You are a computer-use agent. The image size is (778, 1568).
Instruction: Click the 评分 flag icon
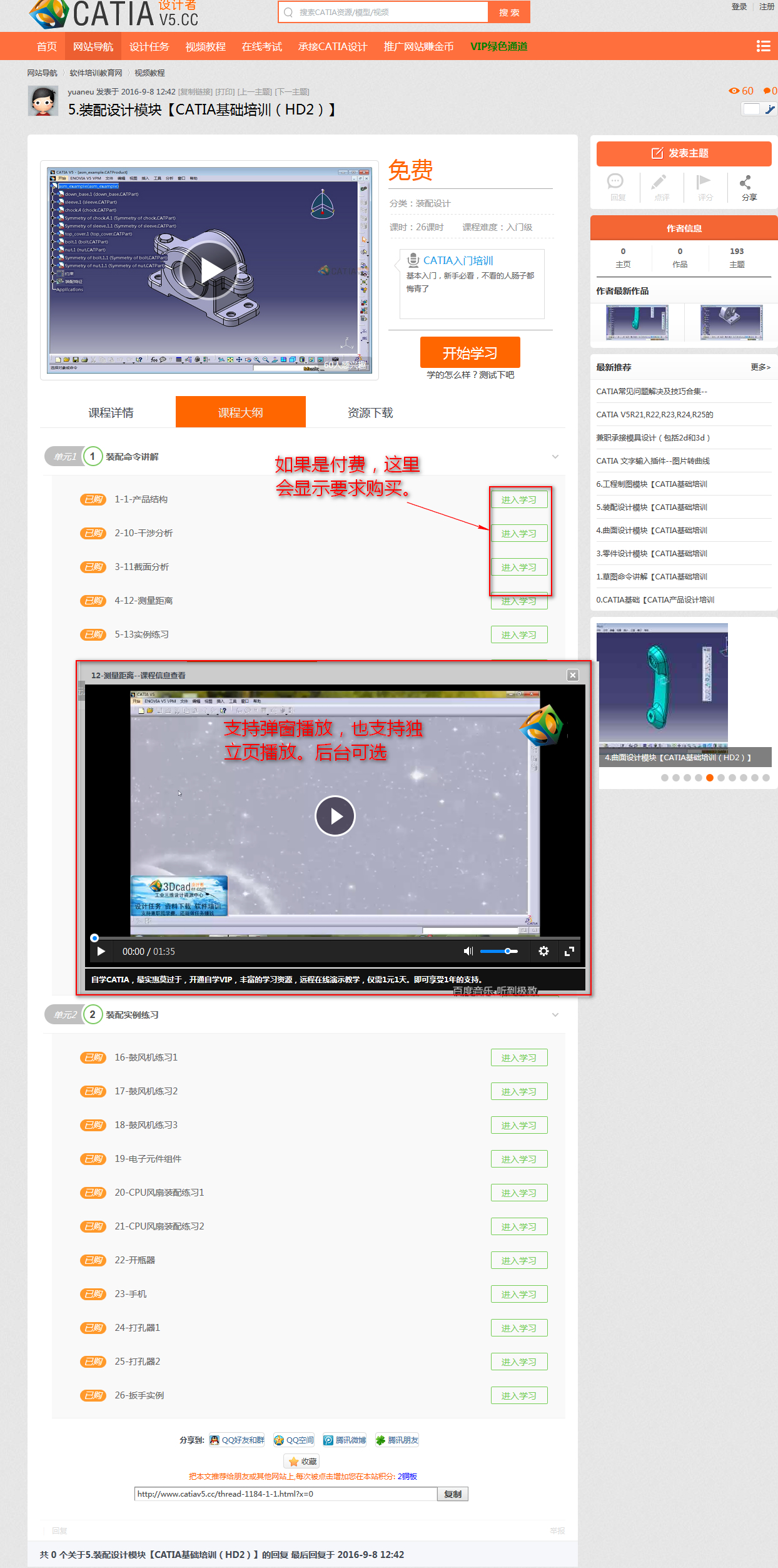704,181
